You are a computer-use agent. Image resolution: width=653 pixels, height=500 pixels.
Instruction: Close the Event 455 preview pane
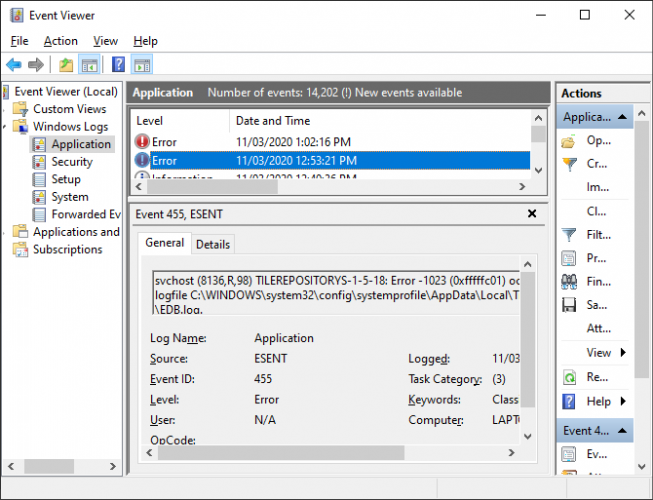click(530, 214)
